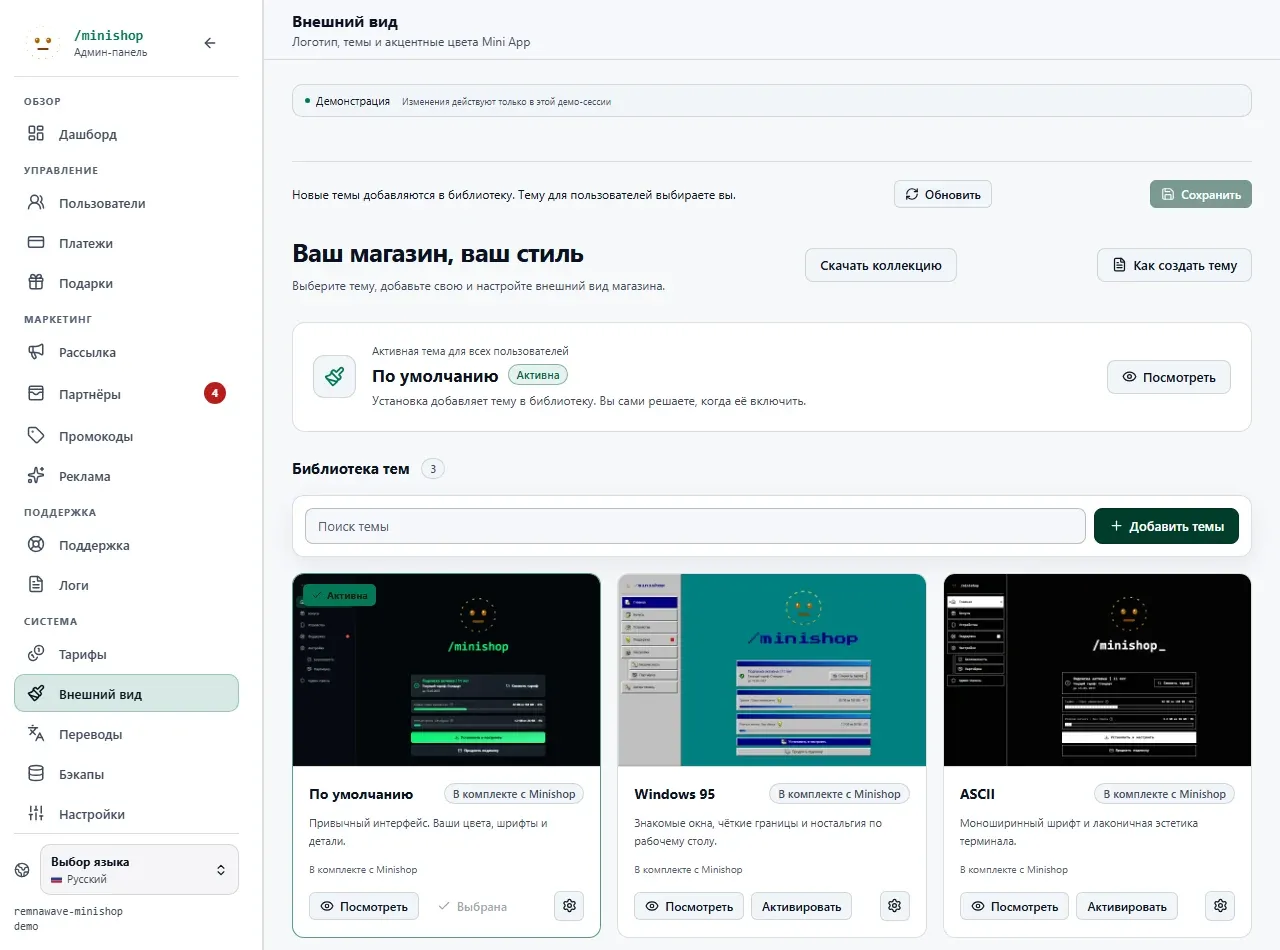Click the Активна badge next to По умолчанию
The height and width of the screenshot is (950, 1280).
coord(538,375)
